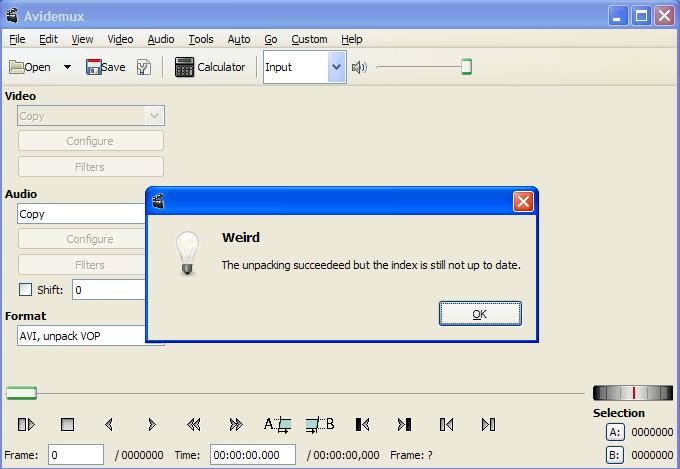The width and height of the screenshot is (680, 469).
Task: Open the Video menu
Action: (x=120, y=39)
